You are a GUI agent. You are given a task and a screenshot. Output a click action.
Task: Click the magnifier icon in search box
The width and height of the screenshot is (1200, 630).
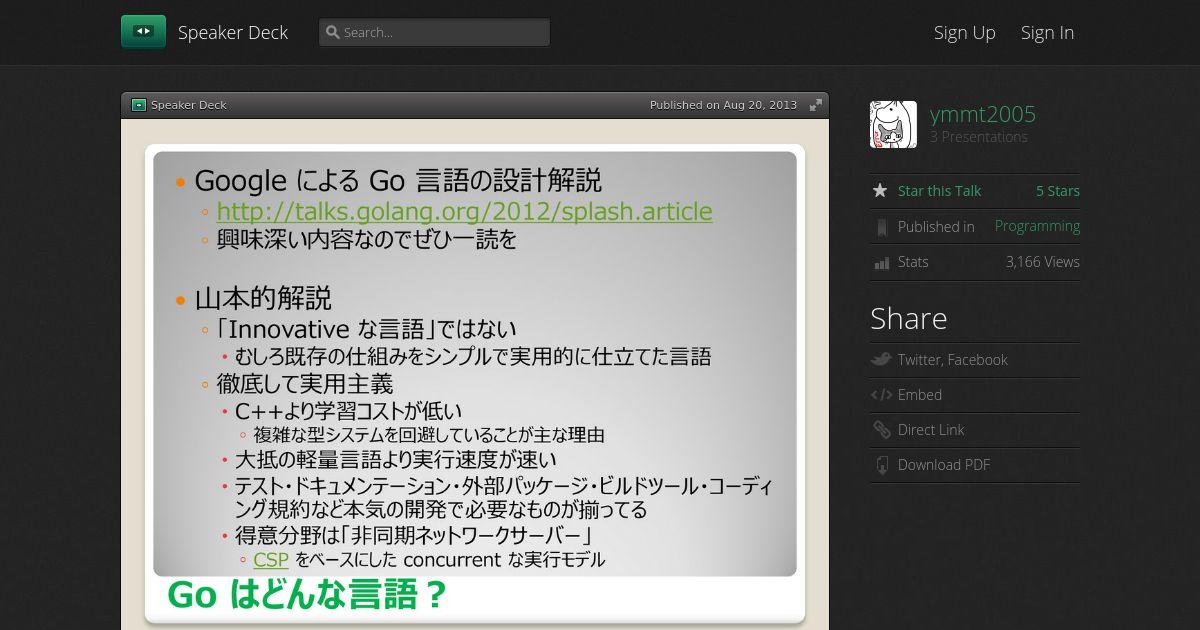[x=333, y=32]
